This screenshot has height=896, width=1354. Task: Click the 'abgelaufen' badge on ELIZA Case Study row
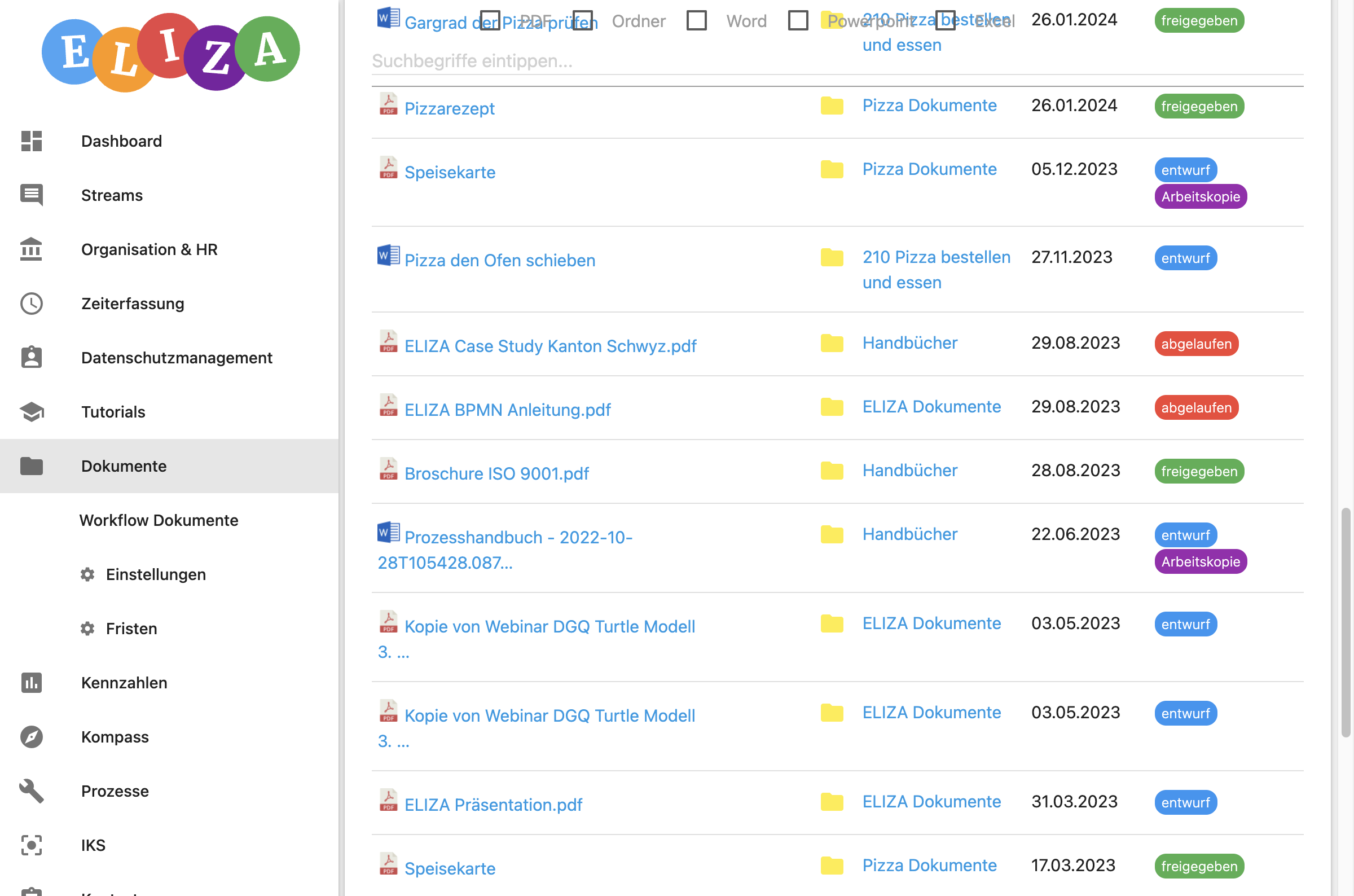pyautogui.click(x=1195, y=344)
